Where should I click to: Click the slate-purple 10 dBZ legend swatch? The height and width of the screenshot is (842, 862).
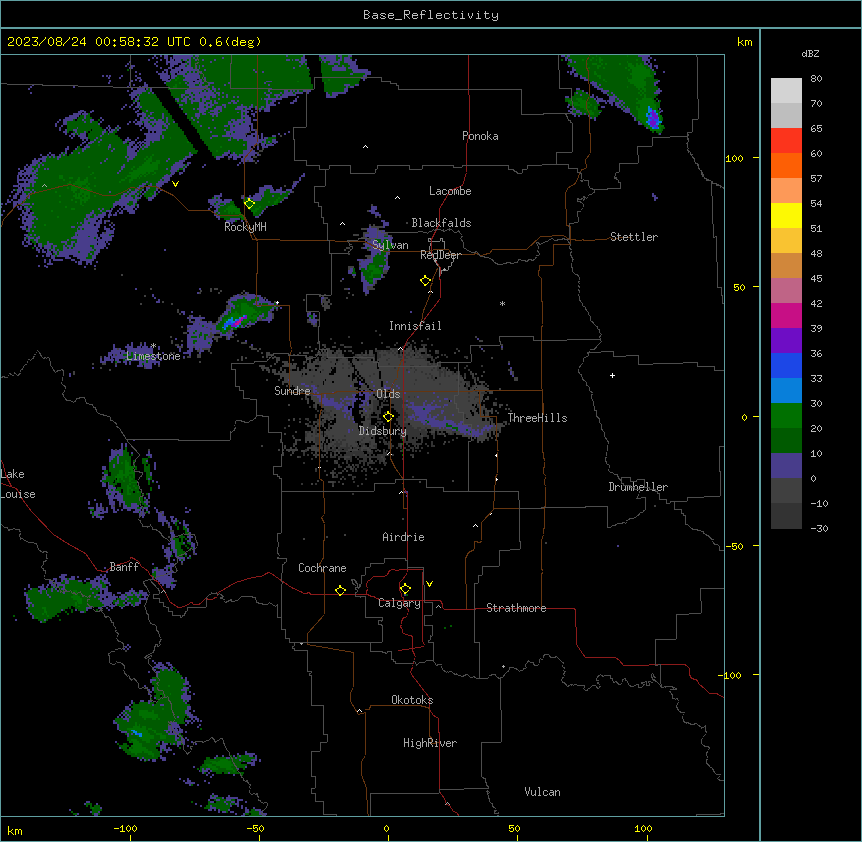point(786,466)
